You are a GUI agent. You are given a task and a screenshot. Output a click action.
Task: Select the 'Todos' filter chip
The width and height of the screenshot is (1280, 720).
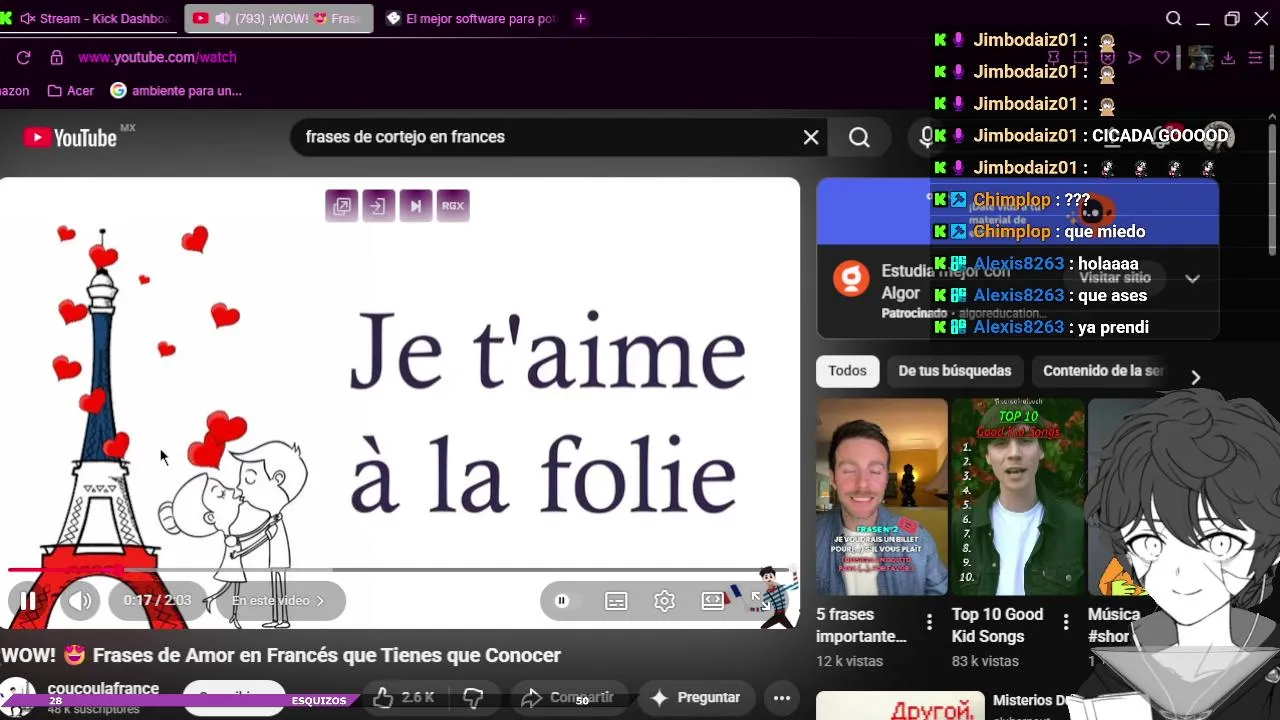(847, 371)
